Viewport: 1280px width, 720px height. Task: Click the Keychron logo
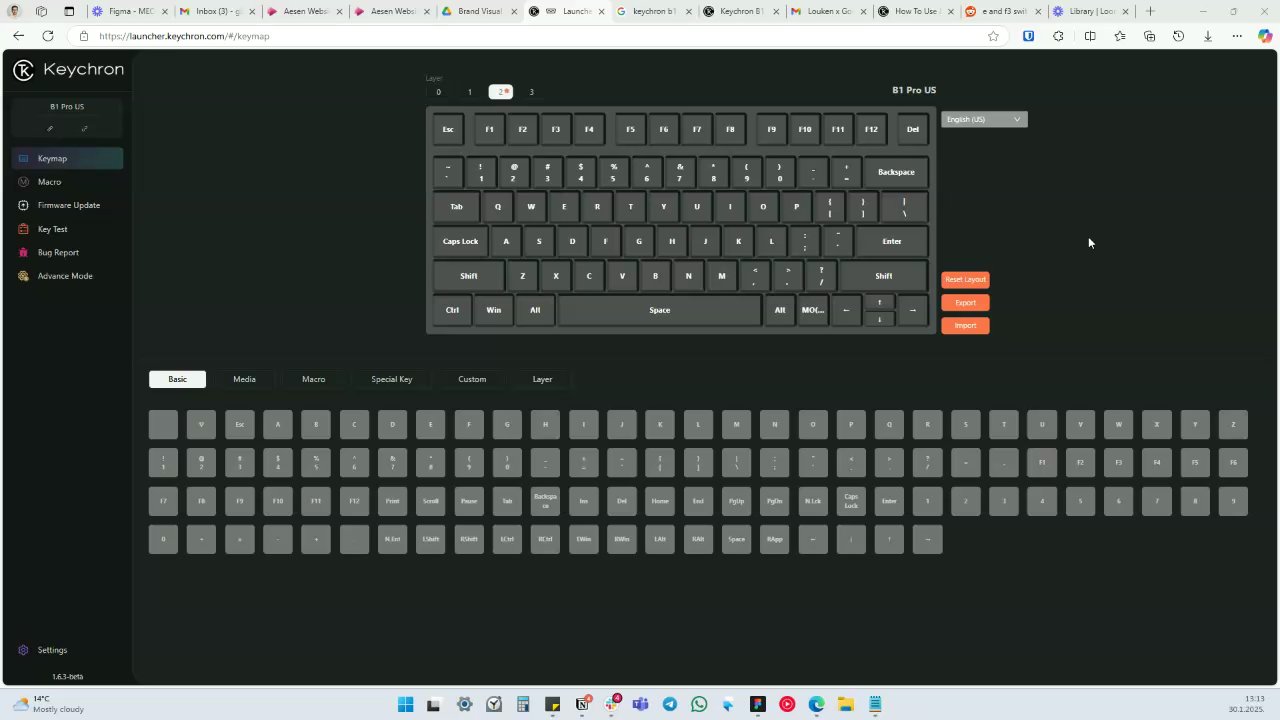68,70
